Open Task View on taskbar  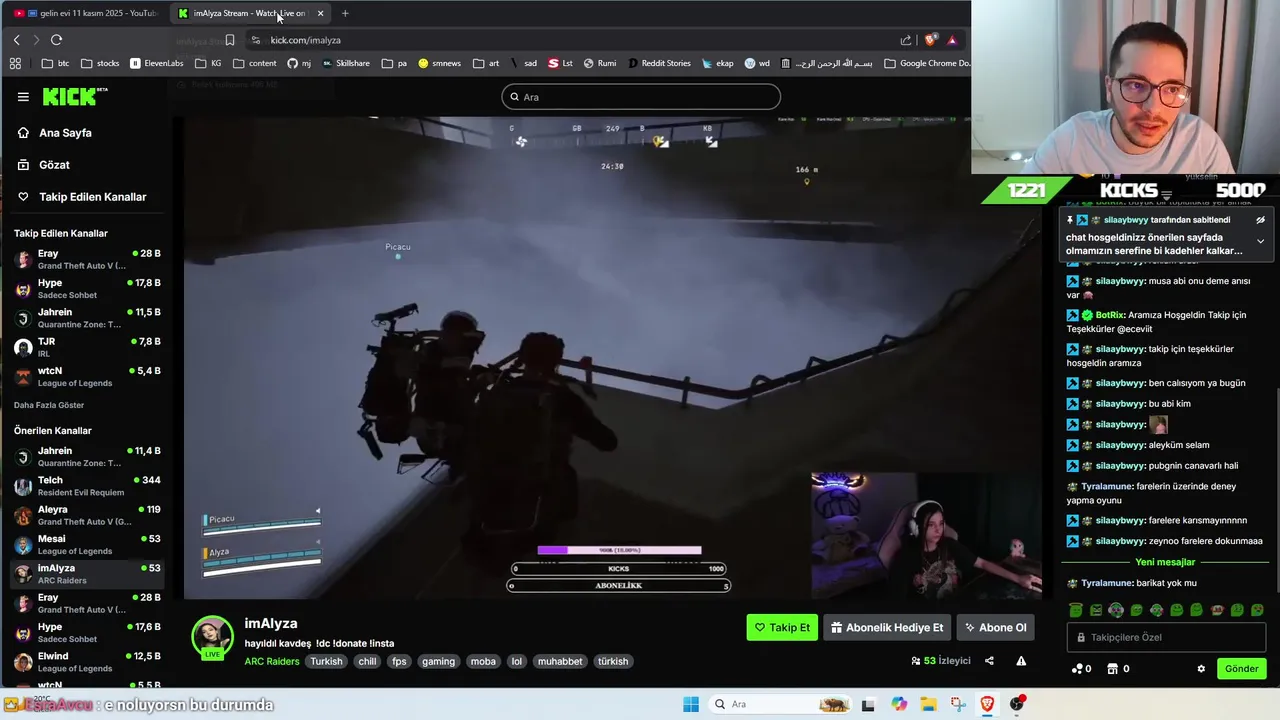(x=867, y=704)
